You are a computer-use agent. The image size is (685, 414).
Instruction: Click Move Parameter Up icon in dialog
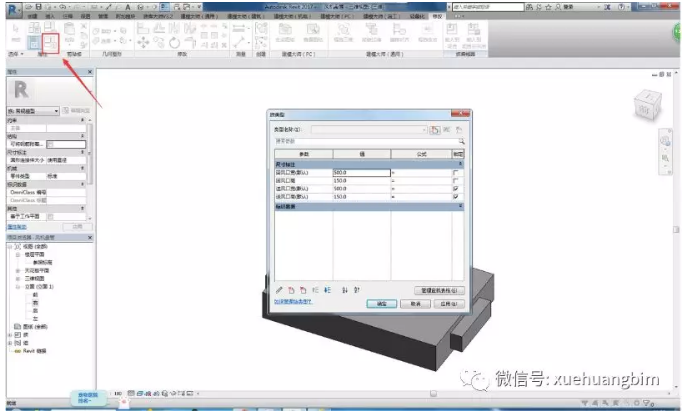[315, 290]
